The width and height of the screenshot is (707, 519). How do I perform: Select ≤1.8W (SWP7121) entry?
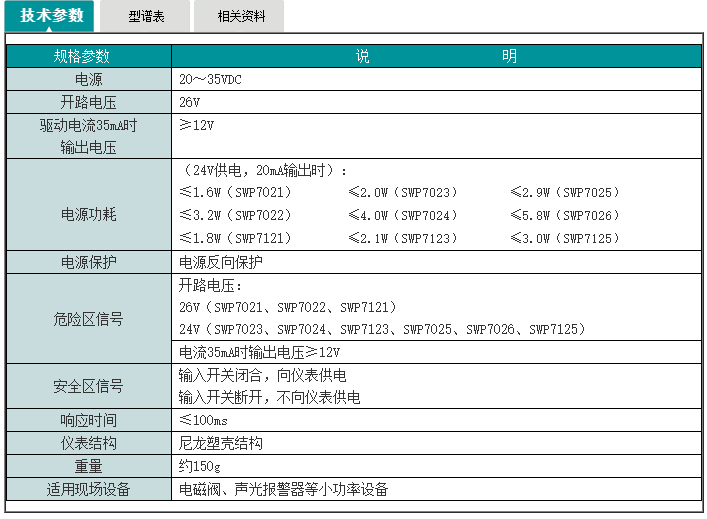236,238
